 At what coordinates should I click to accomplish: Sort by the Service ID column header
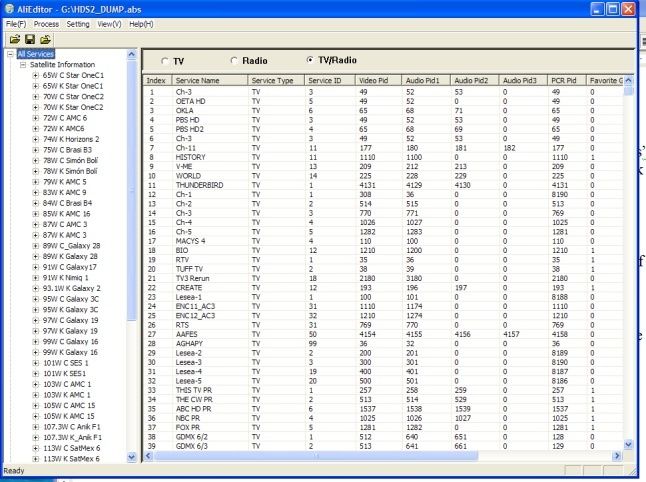pos(330,80)
